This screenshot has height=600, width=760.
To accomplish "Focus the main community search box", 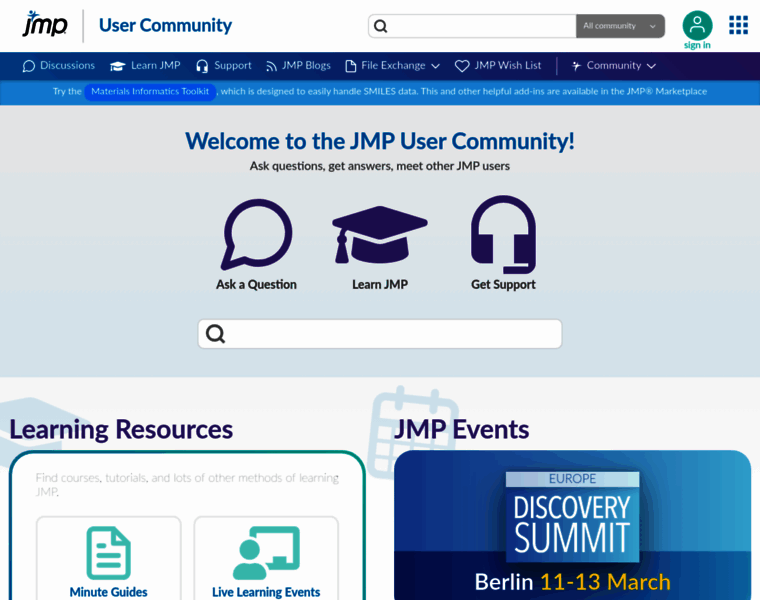I will click(380, 334).
